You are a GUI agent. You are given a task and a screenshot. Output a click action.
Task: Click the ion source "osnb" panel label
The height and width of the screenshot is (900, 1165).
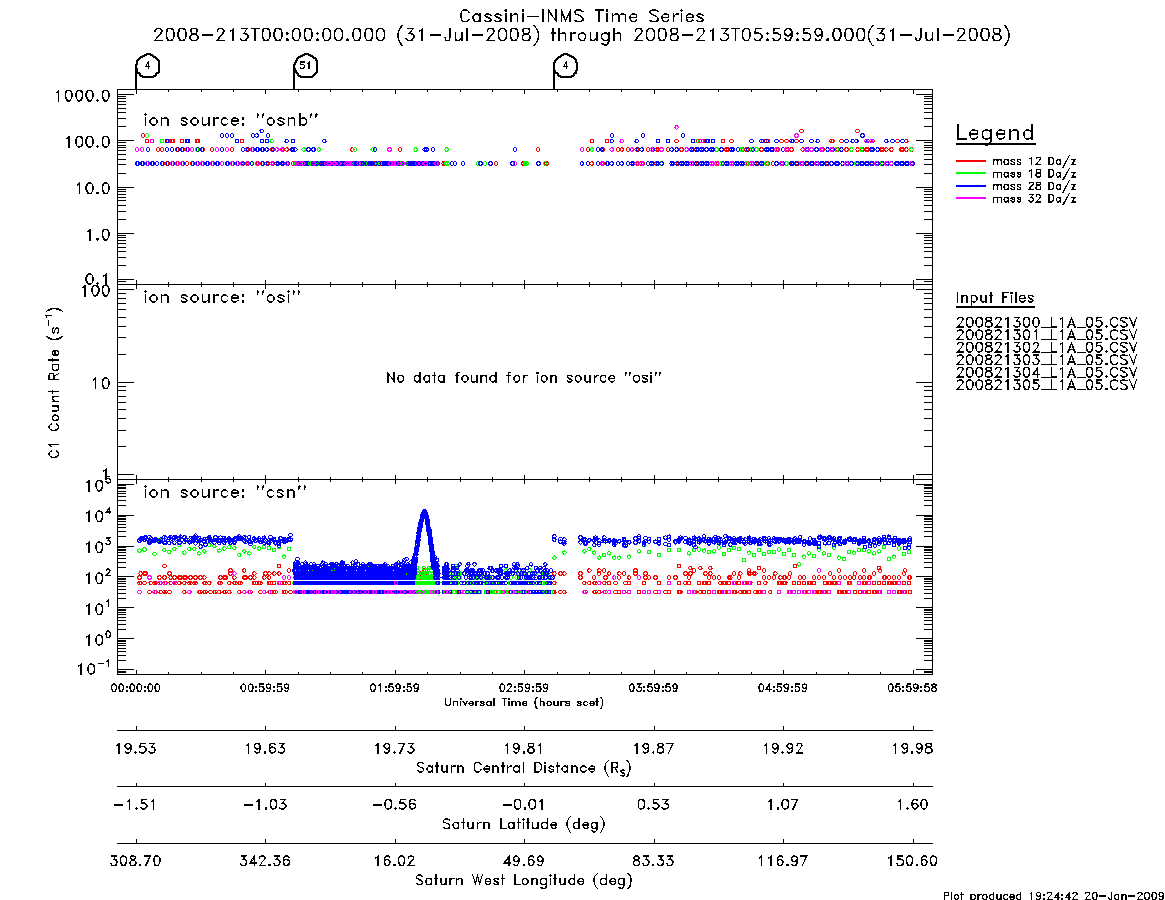pyautogui.click(x=231, y=120)
